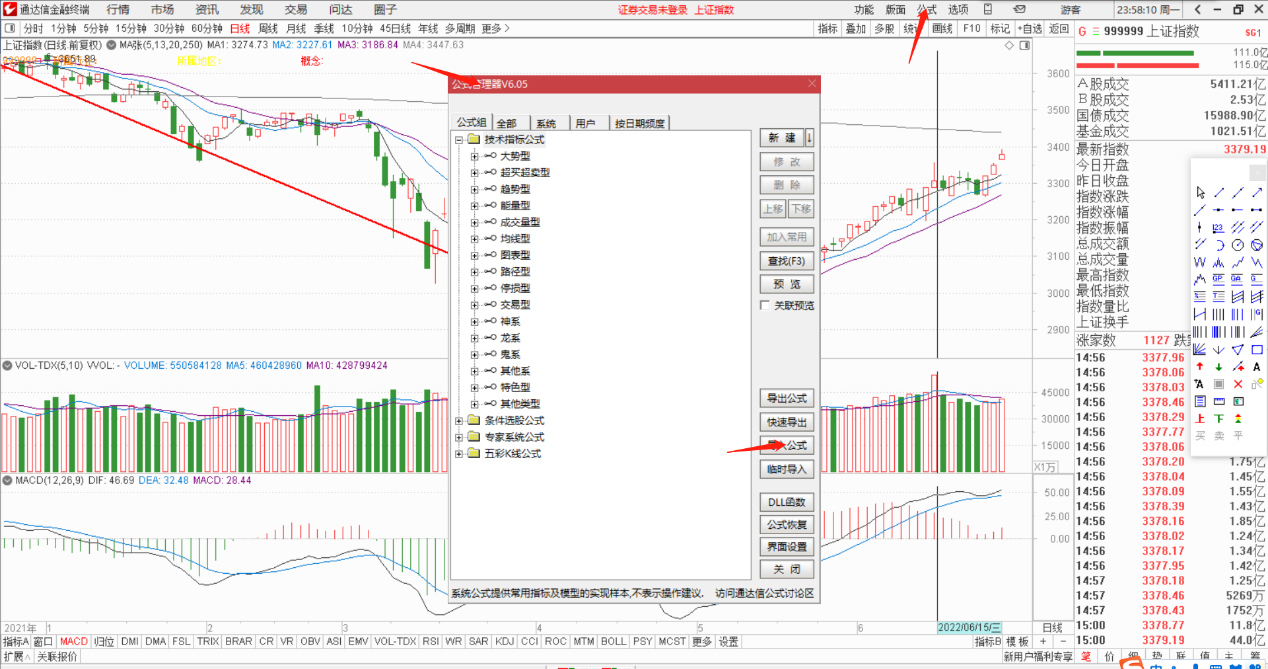Open the 公式 menu
The height and width of the screenshot is (669, 1268).
[927, 9]
